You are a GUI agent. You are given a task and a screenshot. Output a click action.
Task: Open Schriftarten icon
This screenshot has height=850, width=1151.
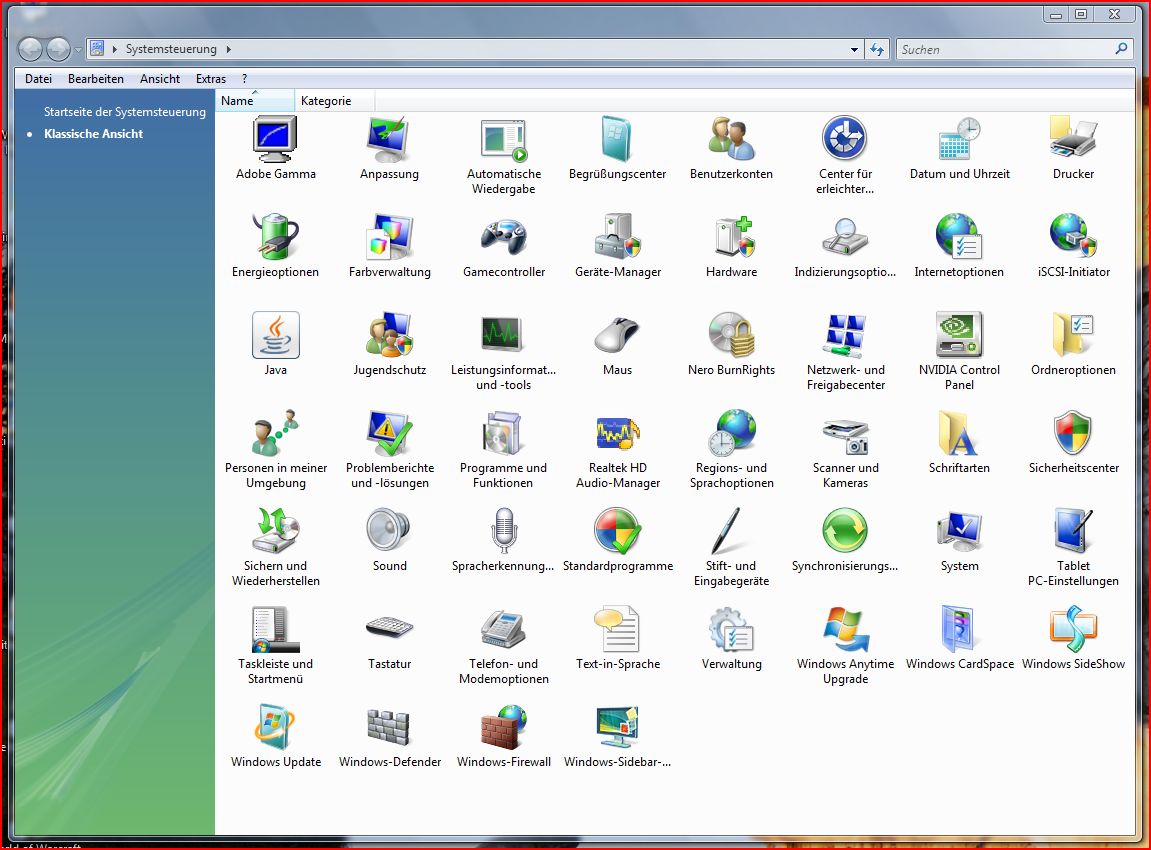pos(959,433)
